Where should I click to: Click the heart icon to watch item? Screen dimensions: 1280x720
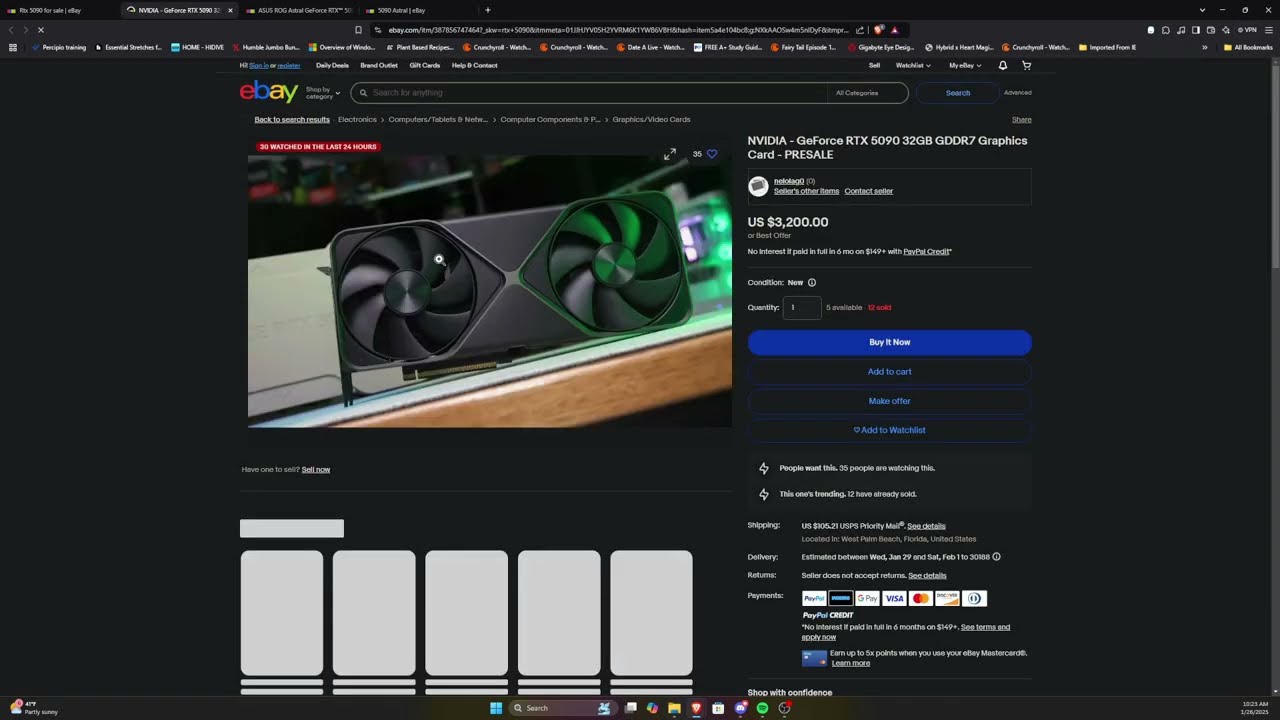pos(712,154)
